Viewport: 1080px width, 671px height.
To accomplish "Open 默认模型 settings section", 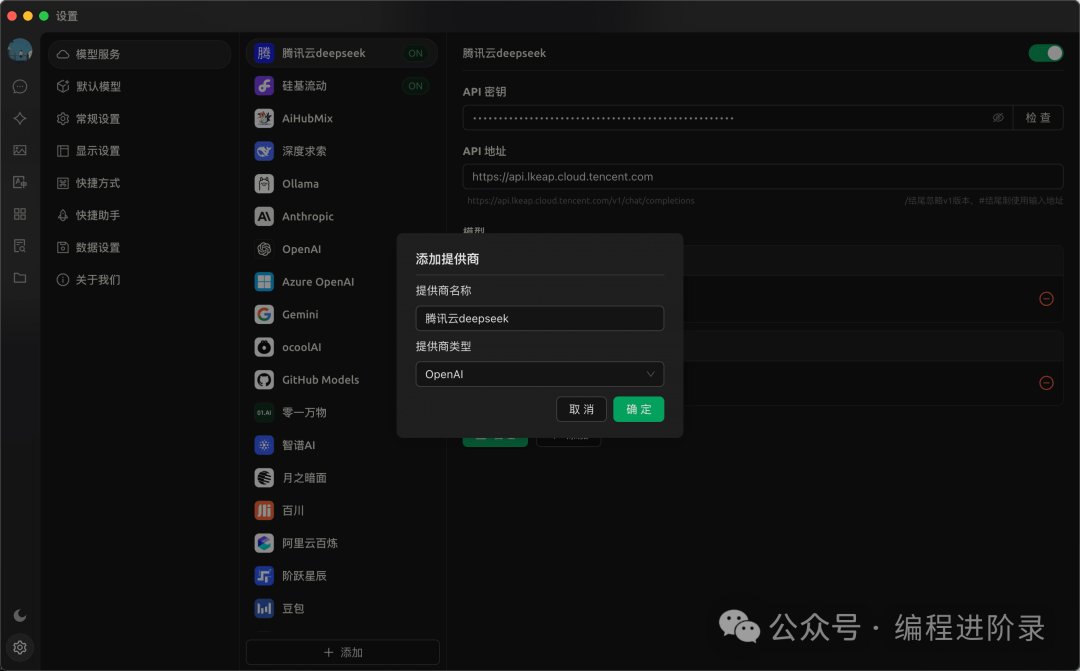I will [140, 86].
